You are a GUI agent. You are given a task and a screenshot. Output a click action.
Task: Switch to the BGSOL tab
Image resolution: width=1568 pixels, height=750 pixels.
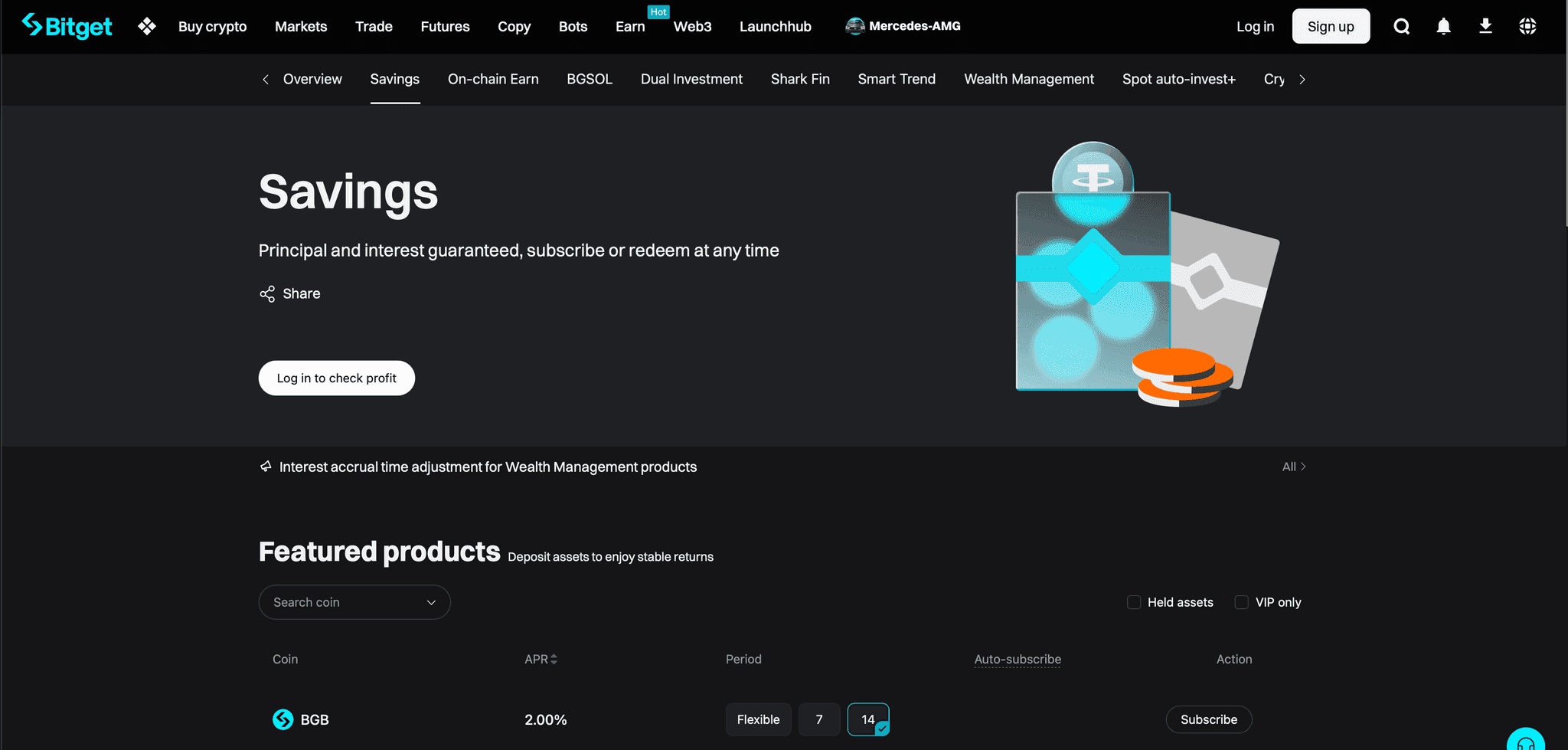[590, 79]
